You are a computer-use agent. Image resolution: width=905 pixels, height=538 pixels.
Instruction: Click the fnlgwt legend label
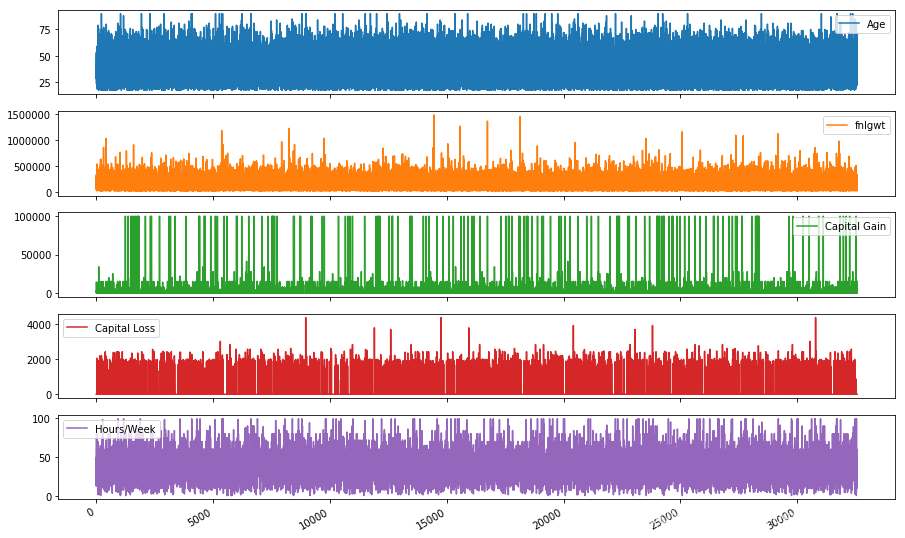pos(870,125)
